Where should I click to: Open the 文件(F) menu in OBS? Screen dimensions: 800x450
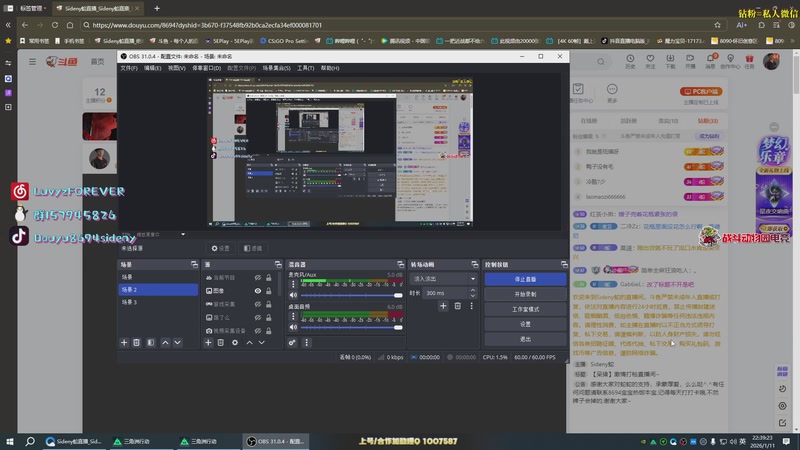pos(129,68)
